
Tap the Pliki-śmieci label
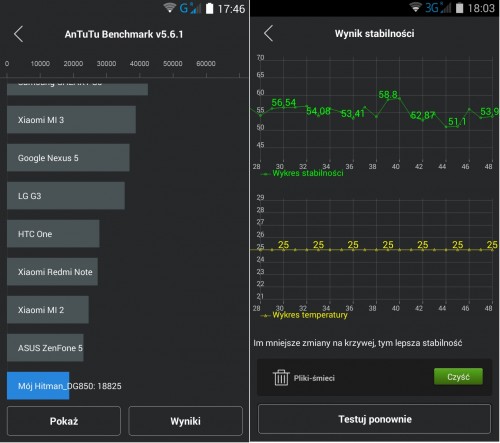click(314, 378)
